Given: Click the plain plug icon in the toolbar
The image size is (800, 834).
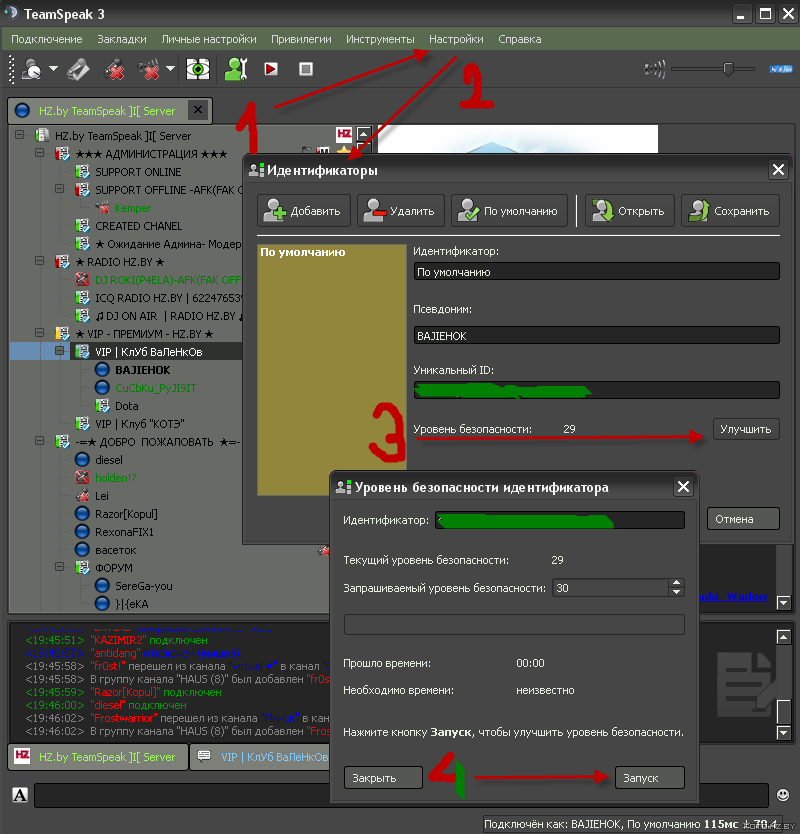Looking at the screenshot, I should coord(78,69).
